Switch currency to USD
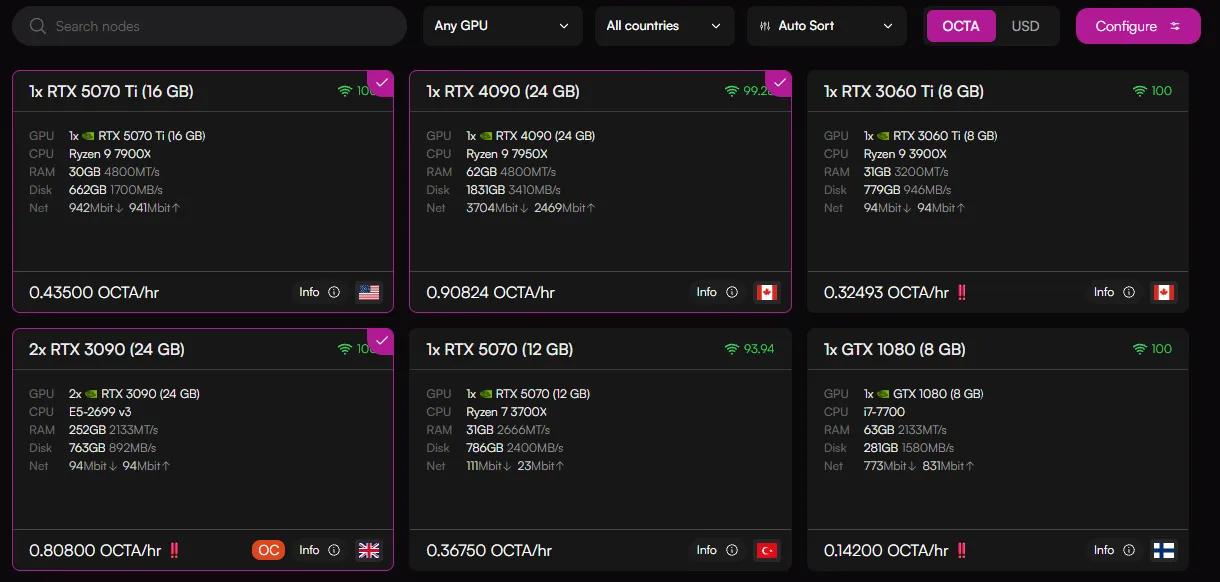 tap(1025, 26)
